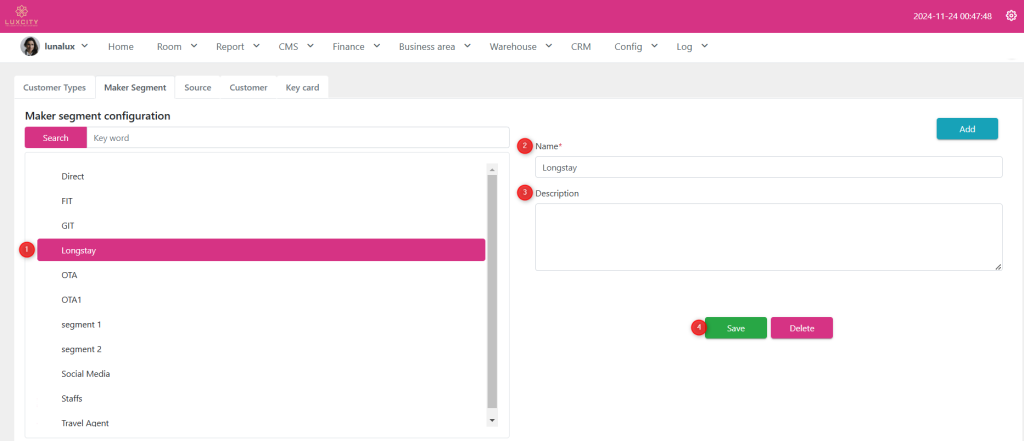Switch to the Customer Types tab
The height and width of the screenshot is (441, 1024).
point(55,88)
